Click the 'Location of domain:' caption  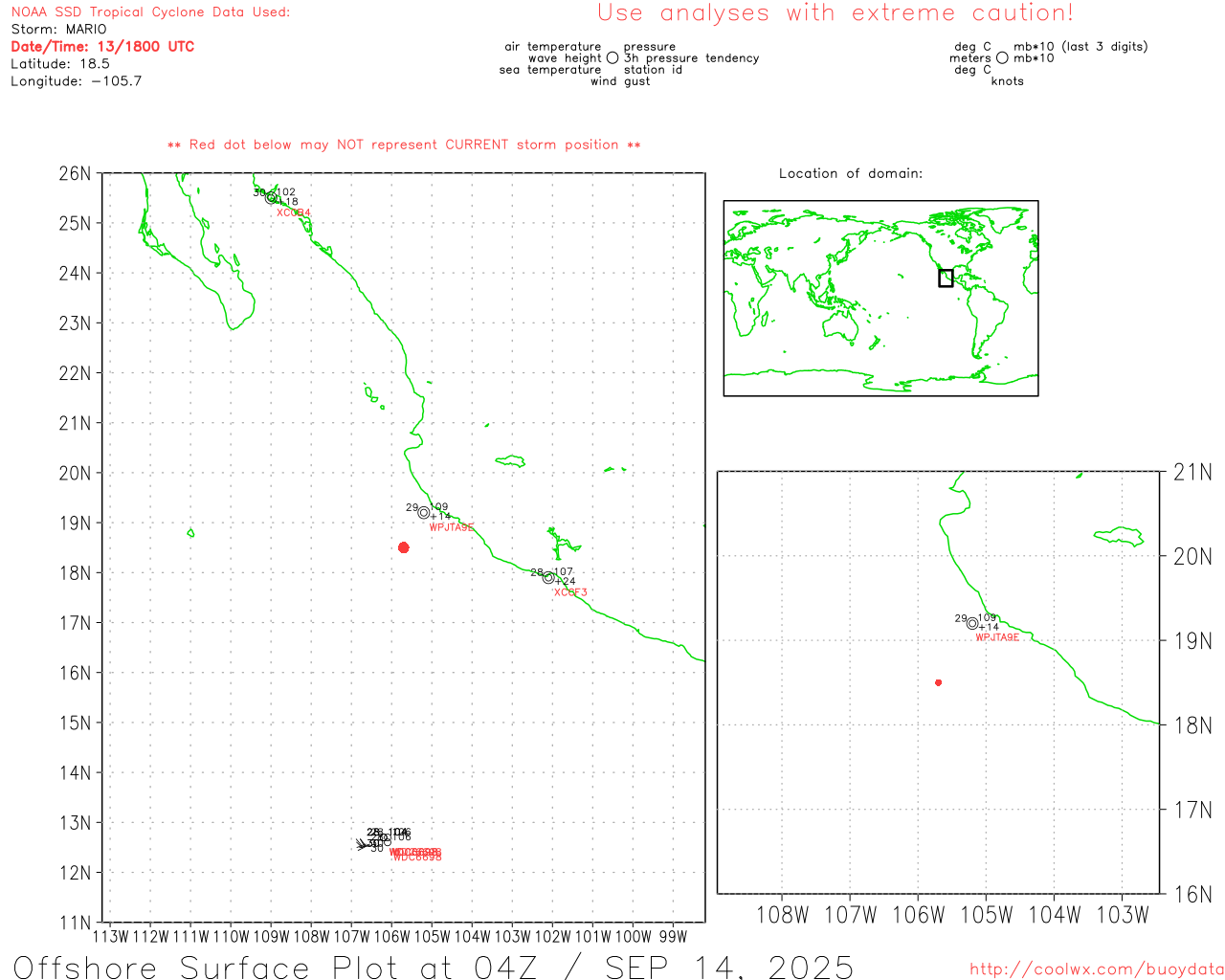tap(851, 173)
